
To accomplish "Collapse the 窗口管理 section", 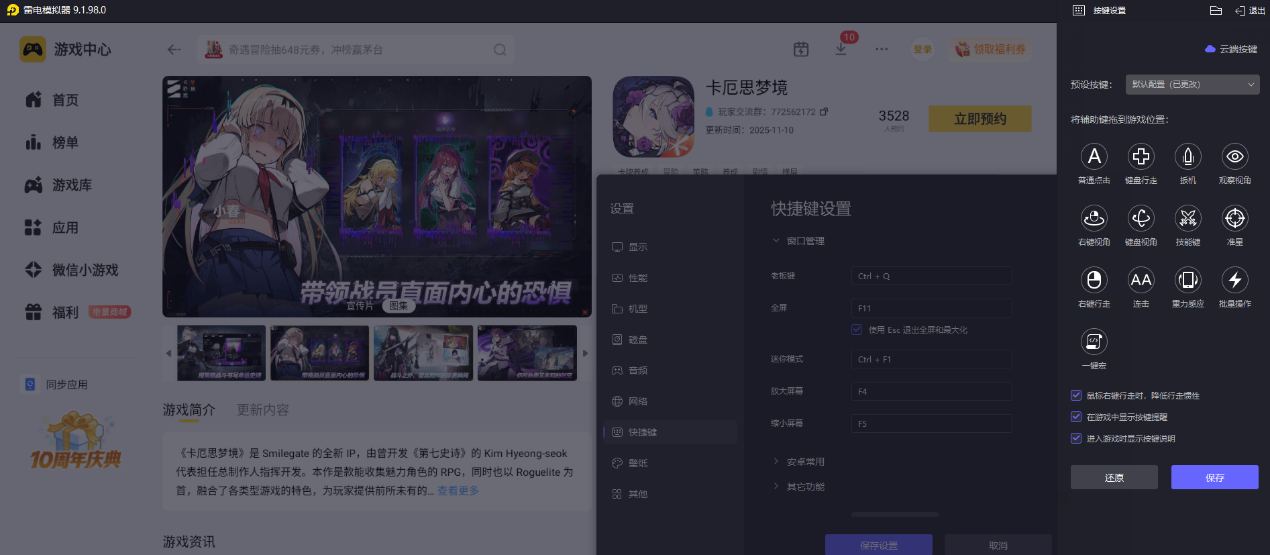I will [x=798, y=241].
